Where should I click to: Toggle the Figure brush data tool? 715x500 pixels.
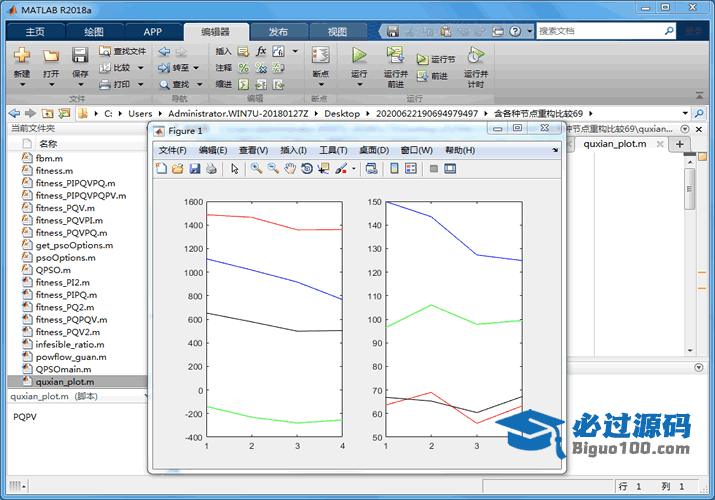tap(341, 169)
